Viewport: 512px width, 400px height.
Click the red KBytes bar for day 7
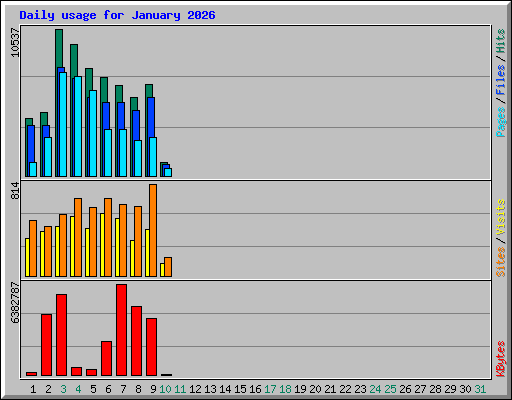(x=122, y=330)
